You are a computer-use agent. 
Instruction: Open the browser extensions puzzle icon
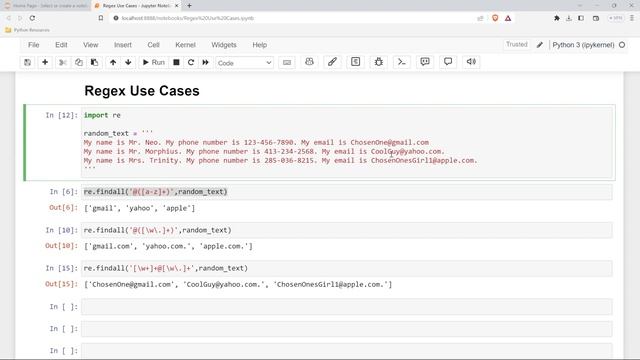[556, 18]
